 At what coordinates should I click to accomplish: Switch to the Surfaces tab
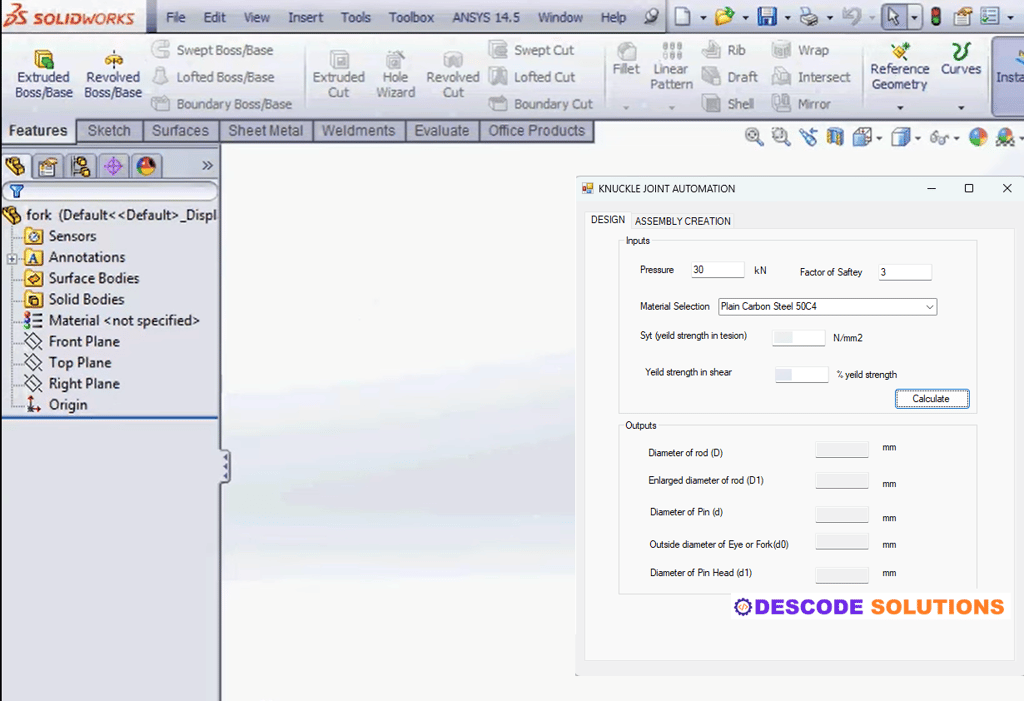click(x=180, y=131)
